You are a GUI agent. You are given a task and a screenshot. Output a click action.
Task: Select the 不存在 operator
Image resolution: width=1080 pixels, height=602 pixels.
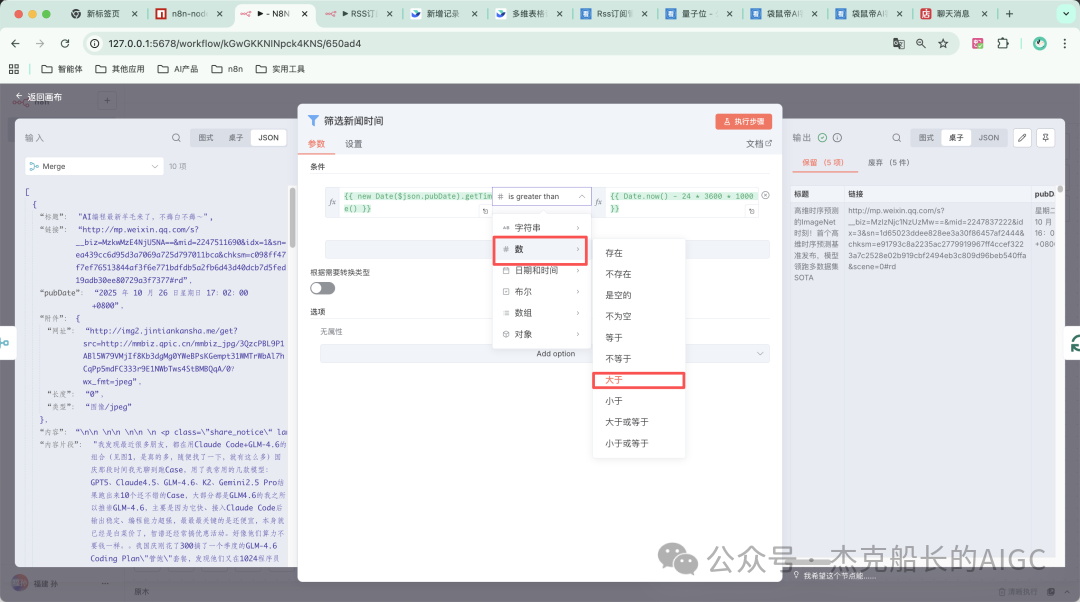pos(638,274)
